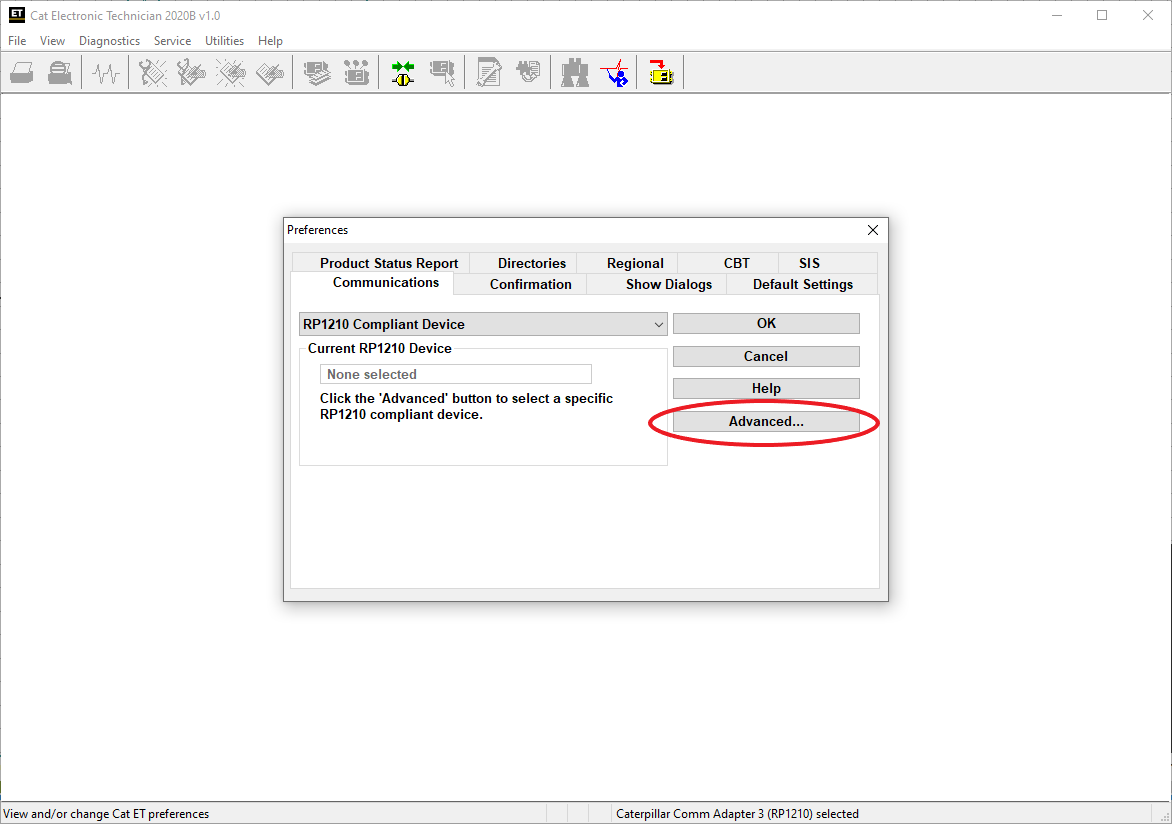The image size is (1172, 824).
Task: Minimize the Cat Electronic Technician window
Action: (1057, 15)
